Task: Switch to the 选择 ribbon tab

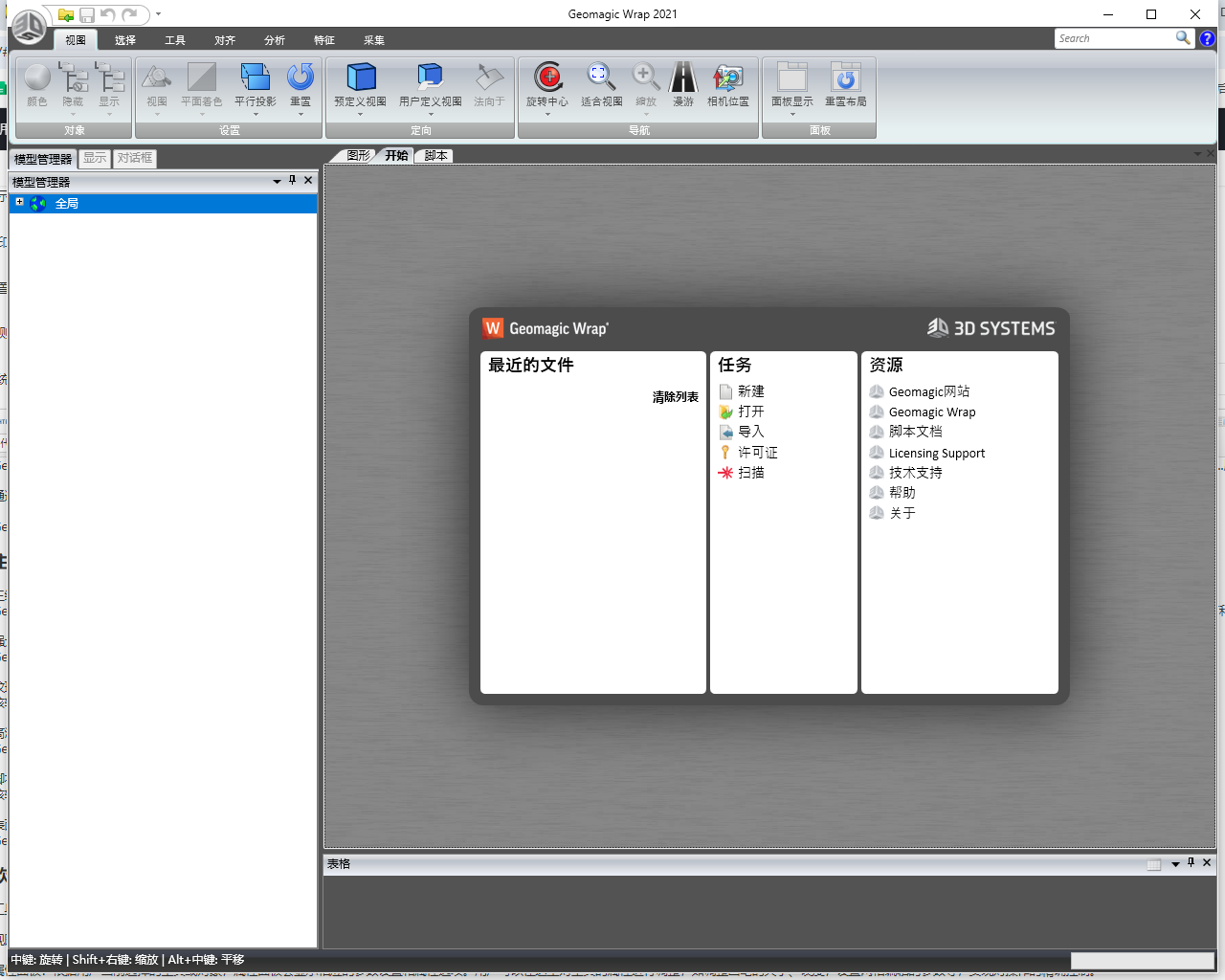Action: [125, 40]
